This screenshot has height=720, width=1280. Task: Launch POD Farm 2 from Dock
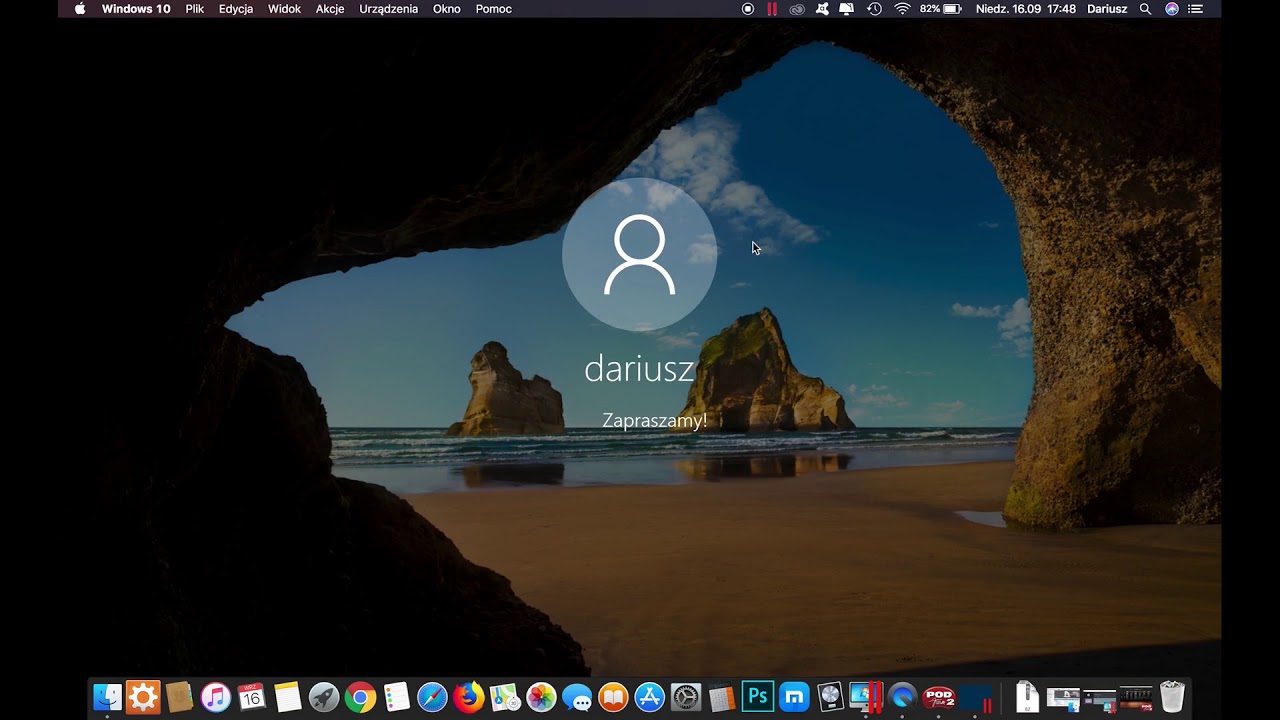click(x=939, y=697)
